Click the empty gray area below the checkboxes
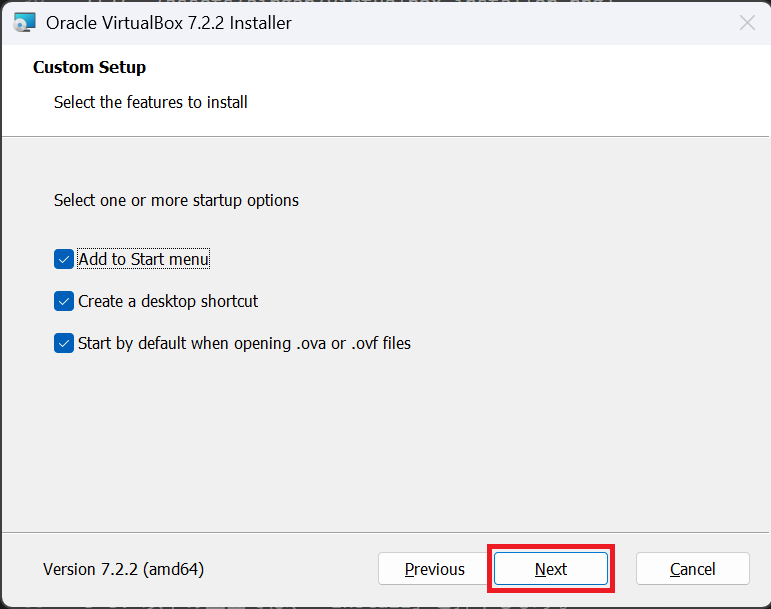Image resolution: width=771 pixels, height=609 pixels. coord(385,440)
